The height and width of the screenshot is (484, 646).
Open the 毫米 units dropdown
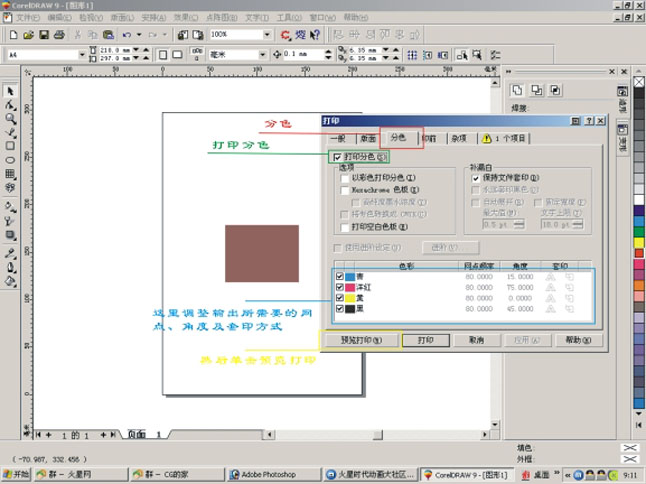(x=263, y=54)
